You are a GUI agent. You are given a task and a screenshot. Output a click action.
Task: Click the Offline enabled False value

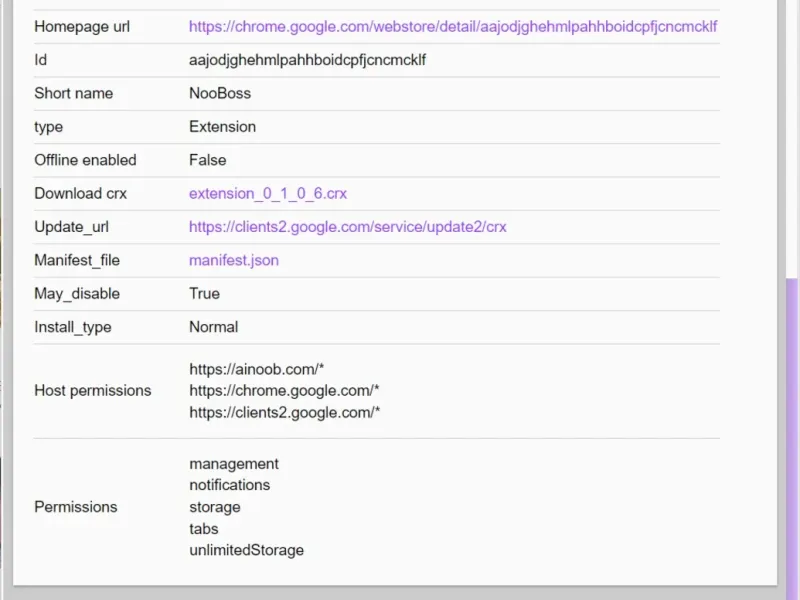[x=207, y=160]
